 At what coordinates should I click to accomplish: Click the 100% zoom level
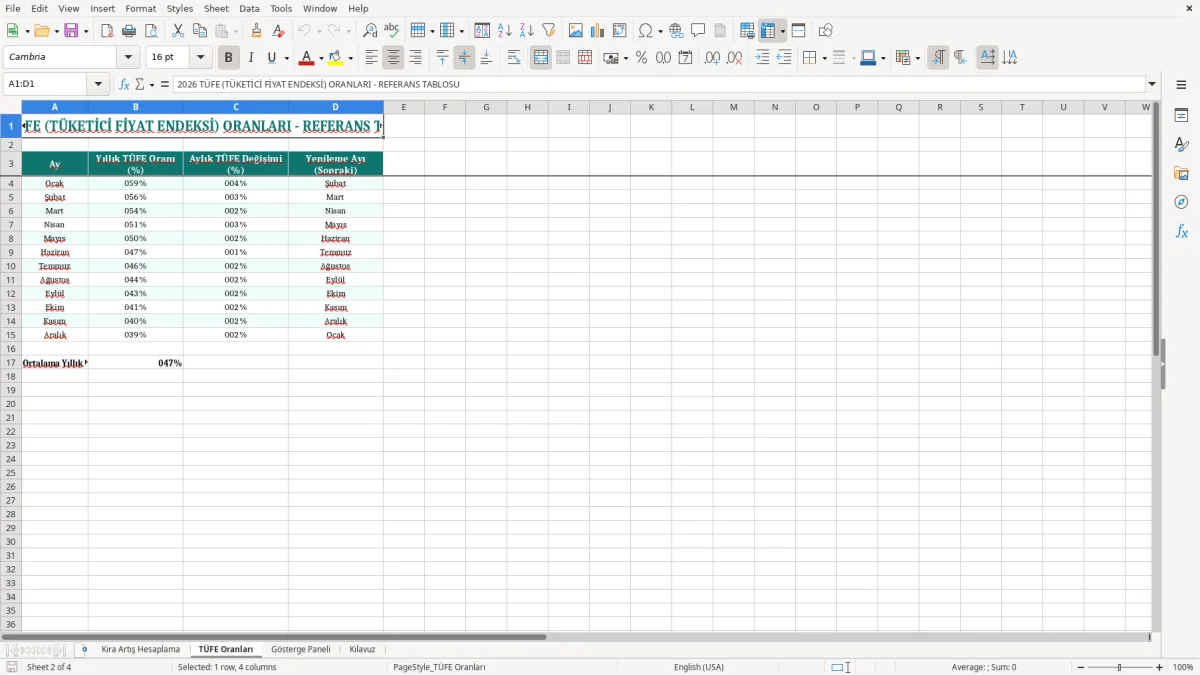1183,667
